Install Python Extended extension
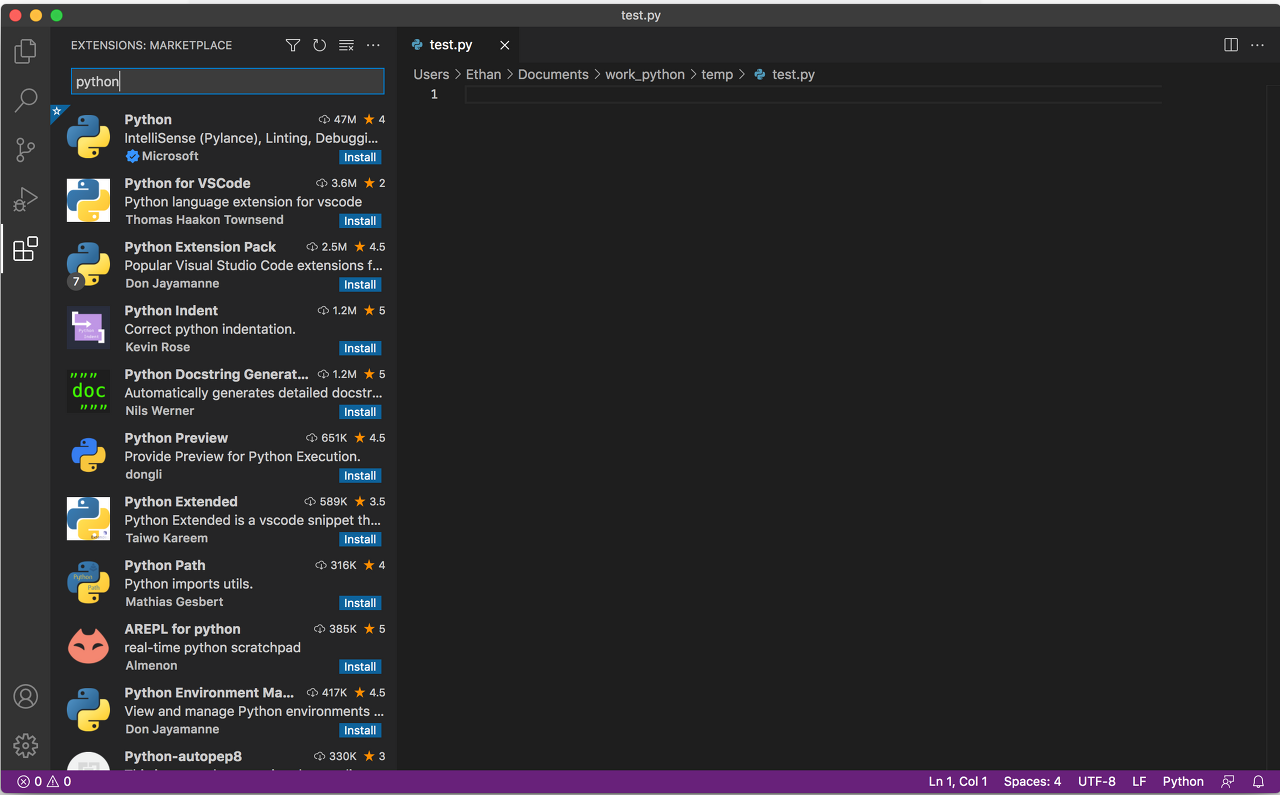Screen dimensions: 1280x795 tap(360, 539)
